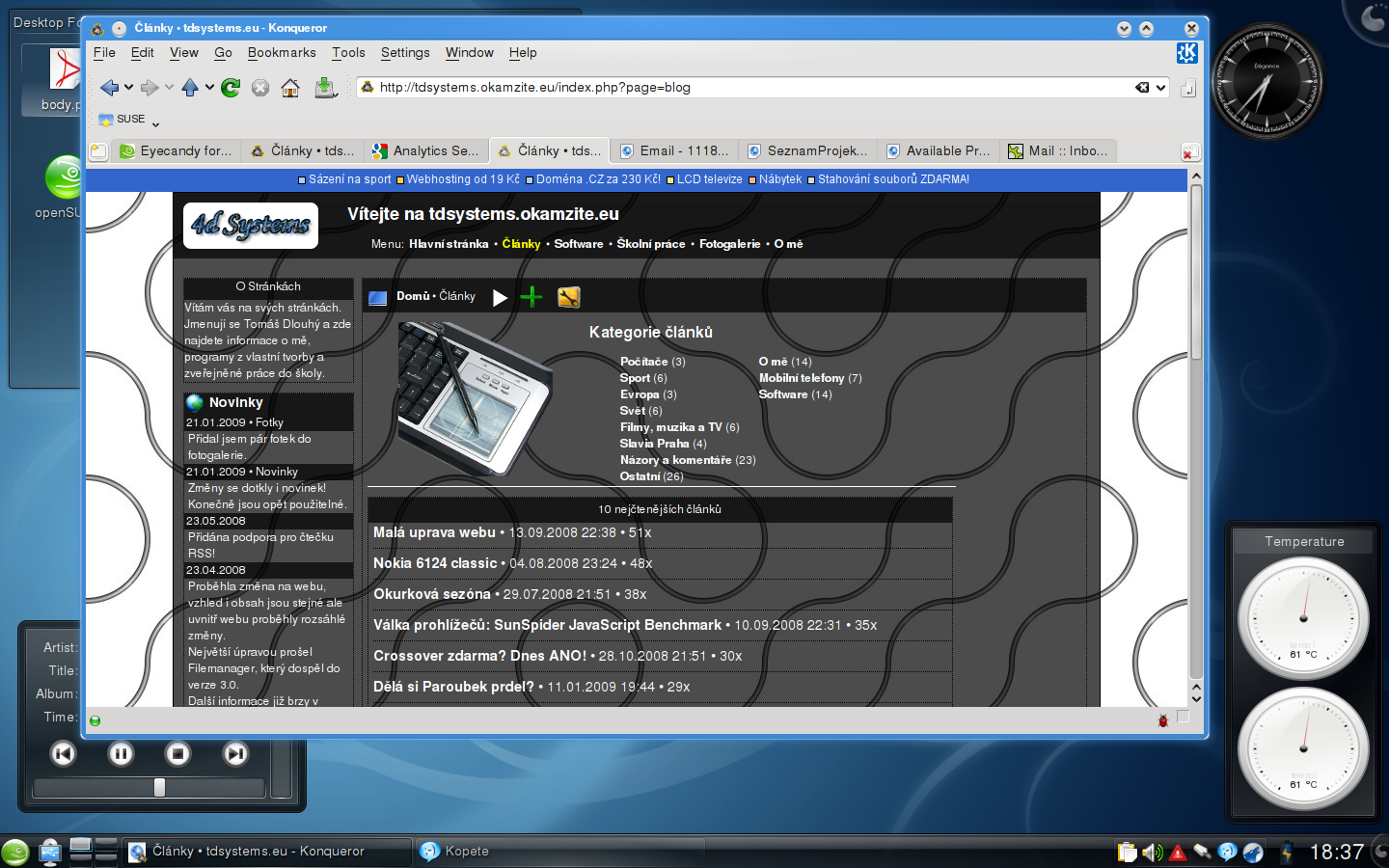
Task: Expand the location bar URL history dropdown
Action: [x=1160, y=87]
